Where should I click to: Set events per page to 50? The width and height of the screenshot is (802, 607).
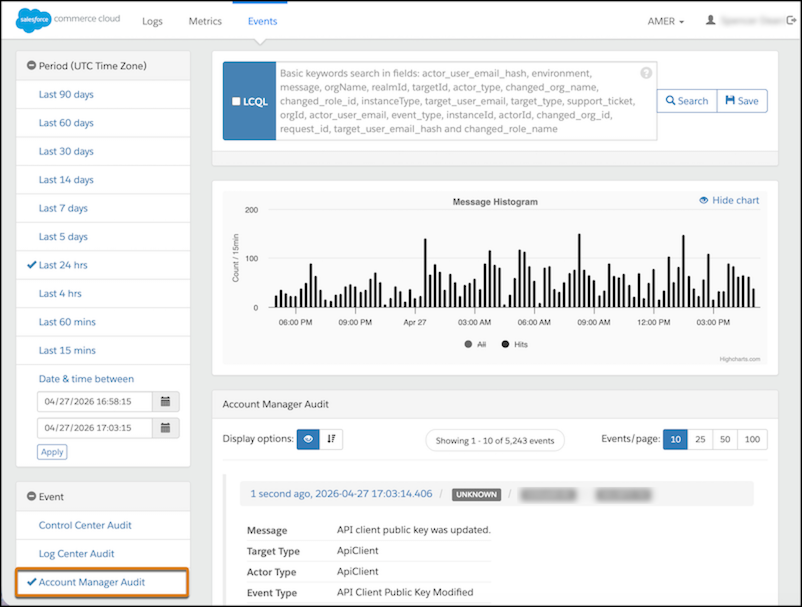[725, 439]
